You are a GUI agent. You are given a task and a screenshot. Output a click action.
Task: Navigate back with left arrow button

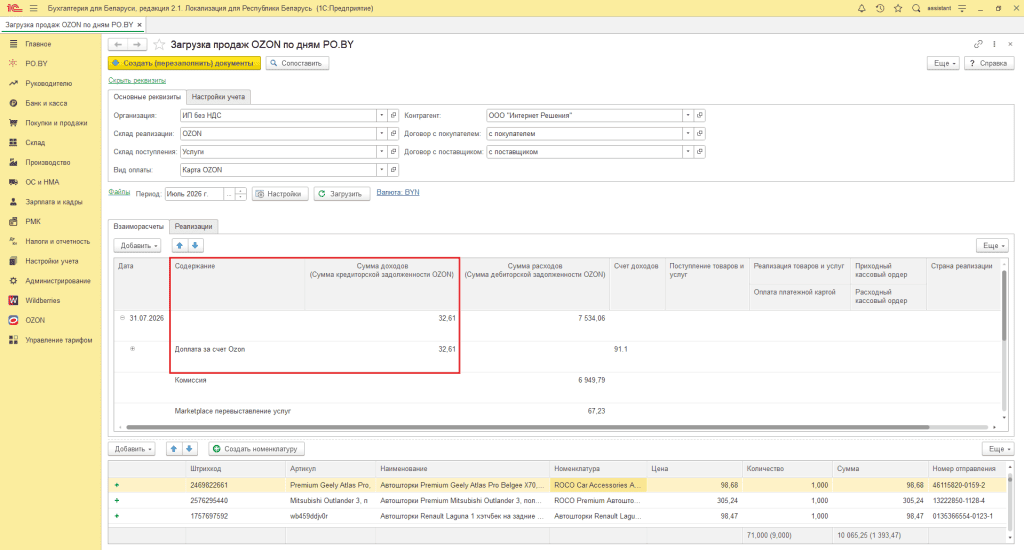click(118, 44)
